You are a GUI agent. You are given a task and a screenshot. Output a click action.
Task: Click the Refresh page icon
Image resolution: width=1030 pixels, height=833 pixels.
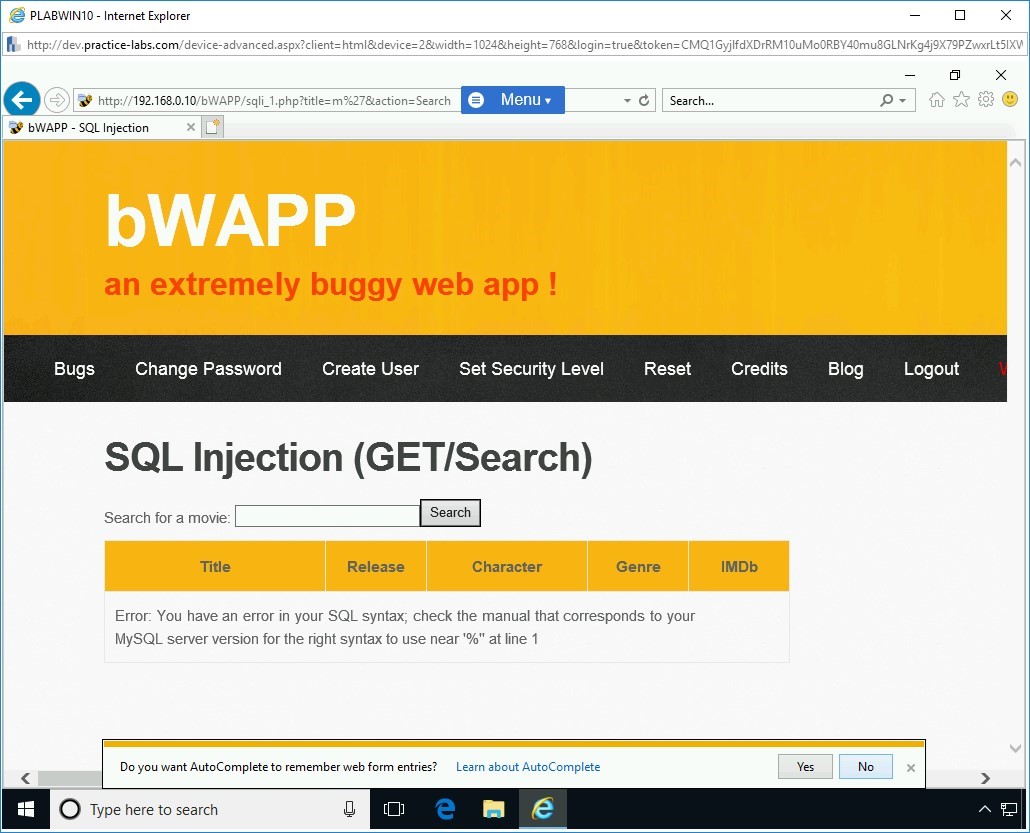644,101
